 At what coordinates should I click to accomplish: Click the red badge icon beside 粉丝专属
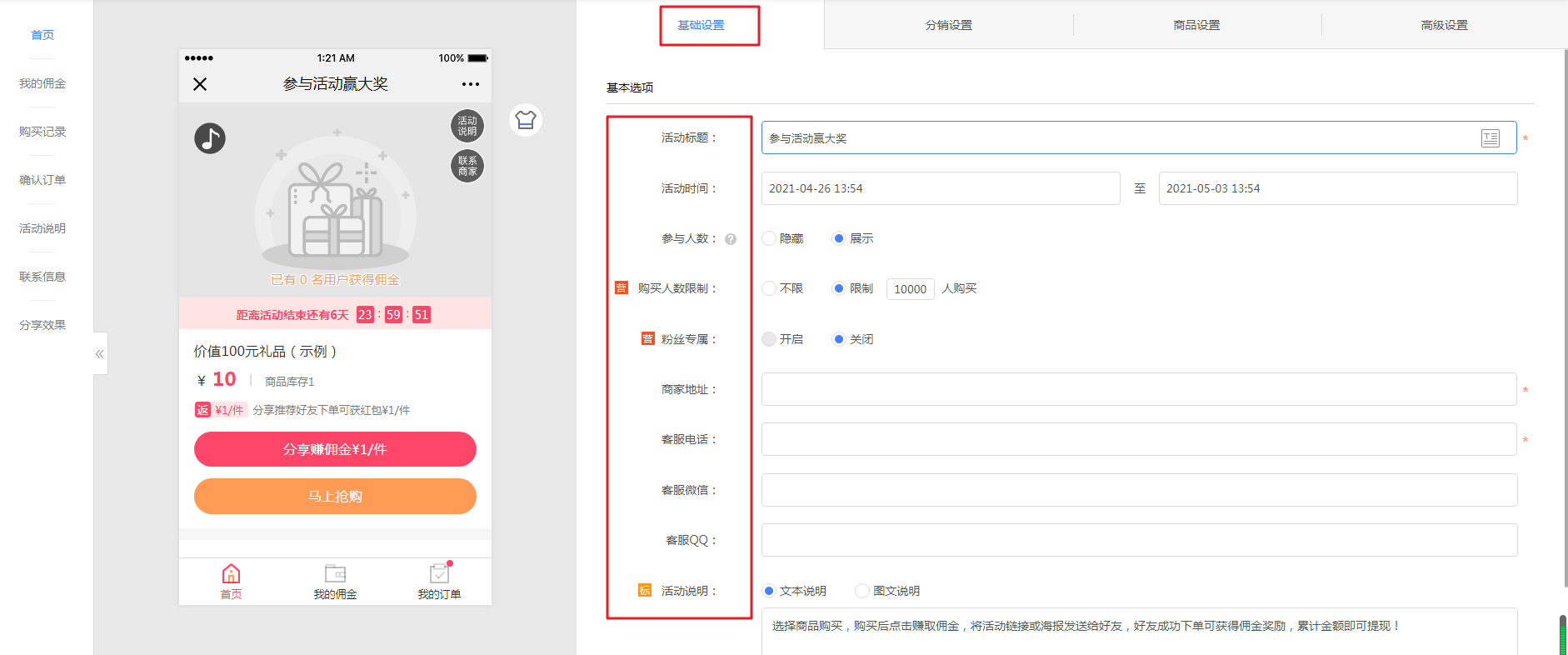coord(648,339)
